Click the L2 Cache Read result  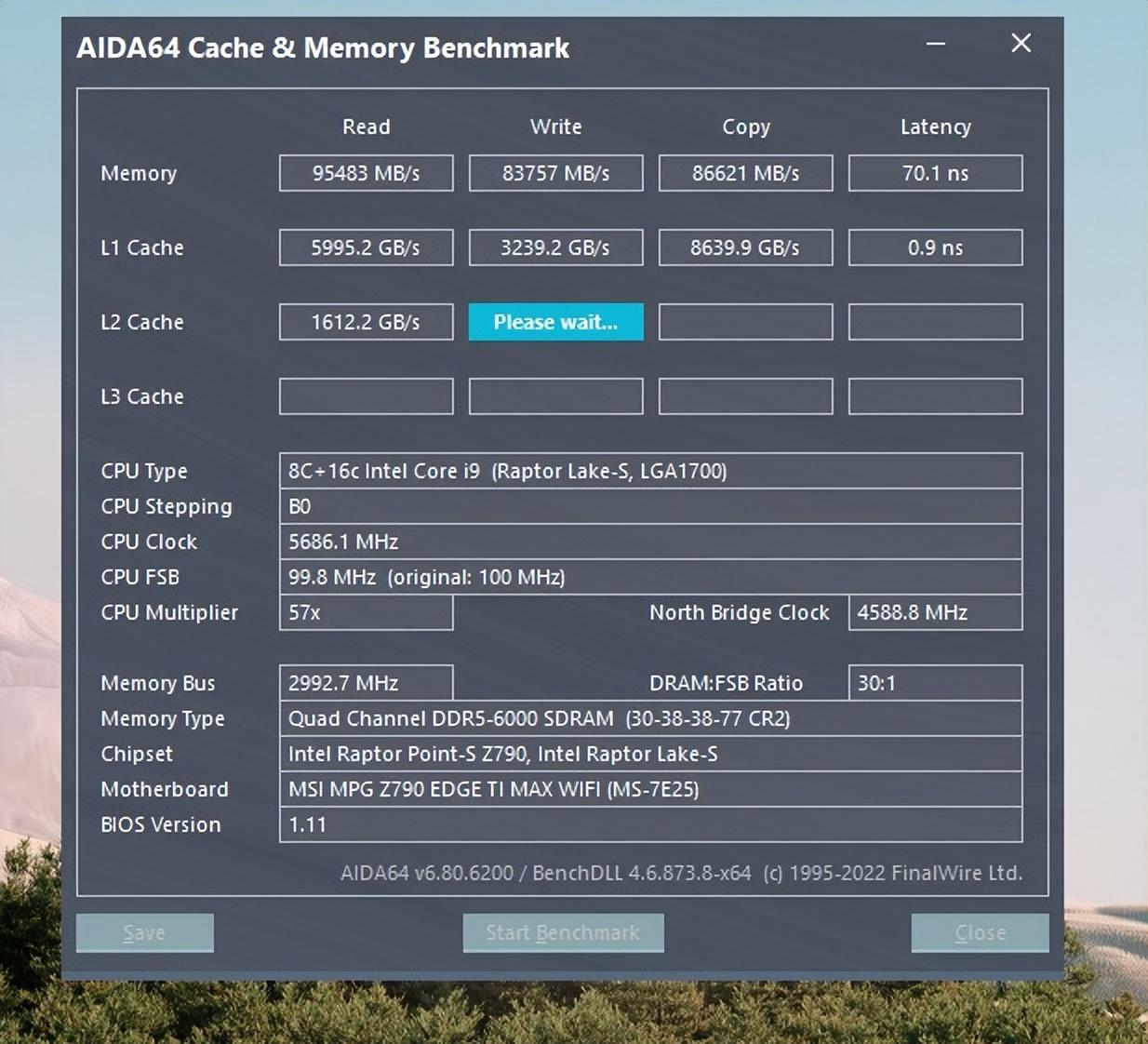tap(366, 322)
